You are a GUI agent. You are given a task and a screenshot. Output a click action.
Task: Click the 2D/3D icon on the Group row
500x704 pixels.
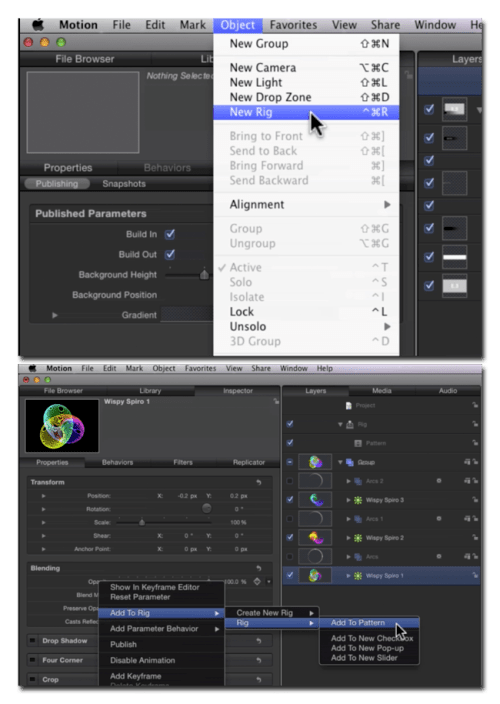(x=467, y=462)
